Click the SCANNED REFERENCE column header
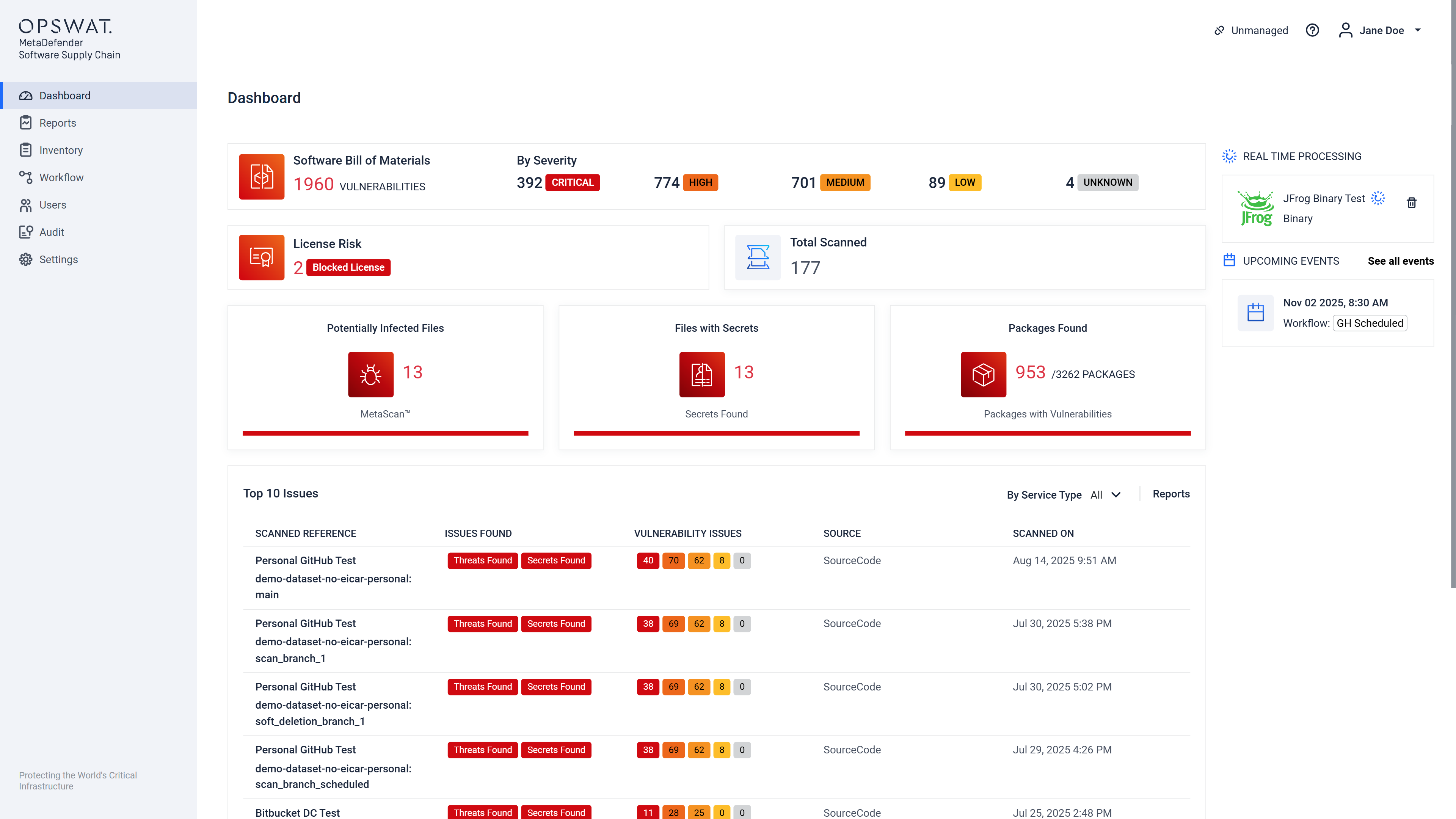Screen dimensions: 1456x819 (x=306, y=533)
